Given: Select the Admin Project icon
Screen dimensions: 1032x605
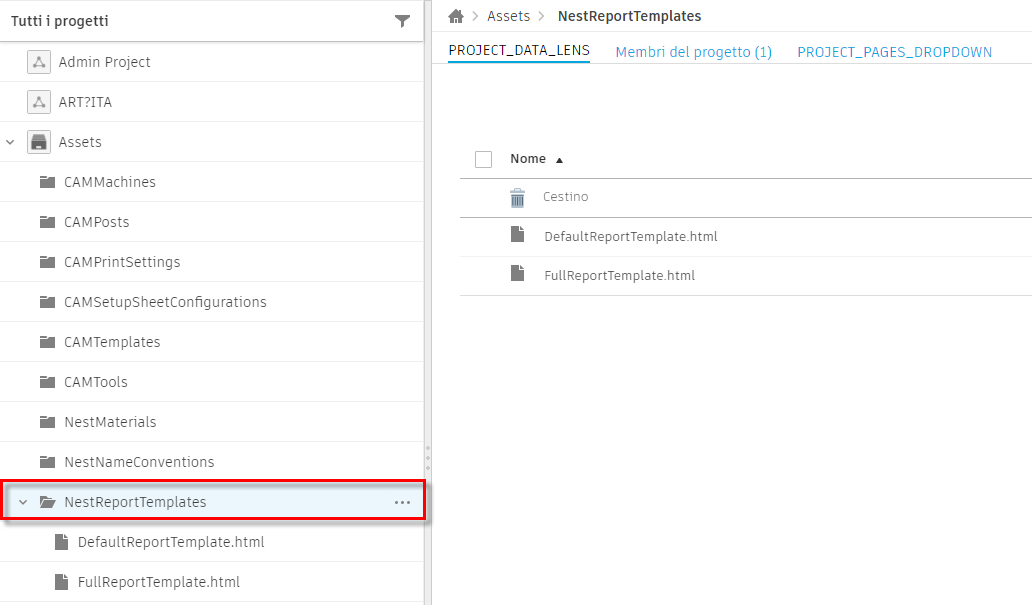Looking at the screenshot, I should [38, 61].
